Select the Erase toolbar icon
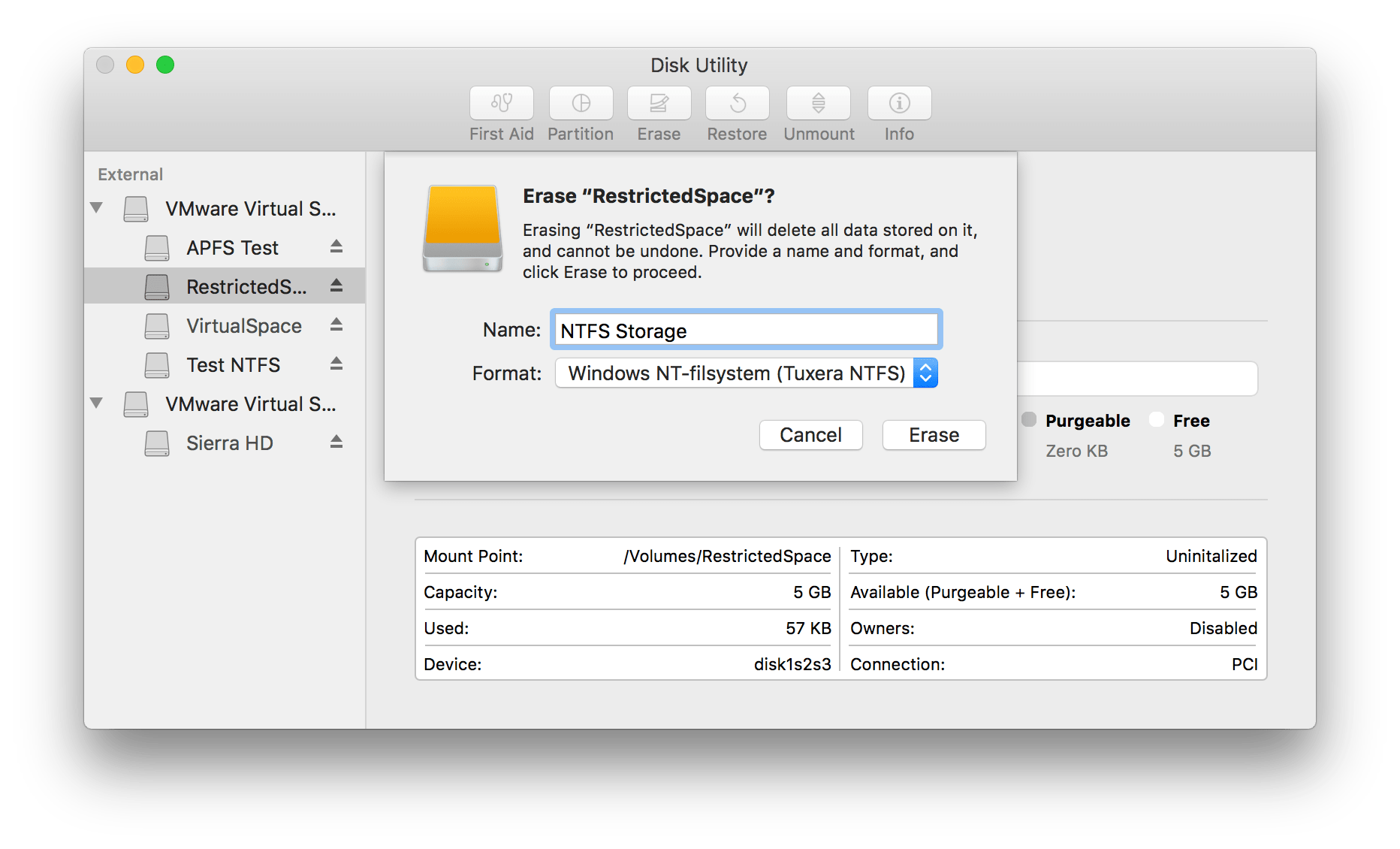 tap(658, 113)
